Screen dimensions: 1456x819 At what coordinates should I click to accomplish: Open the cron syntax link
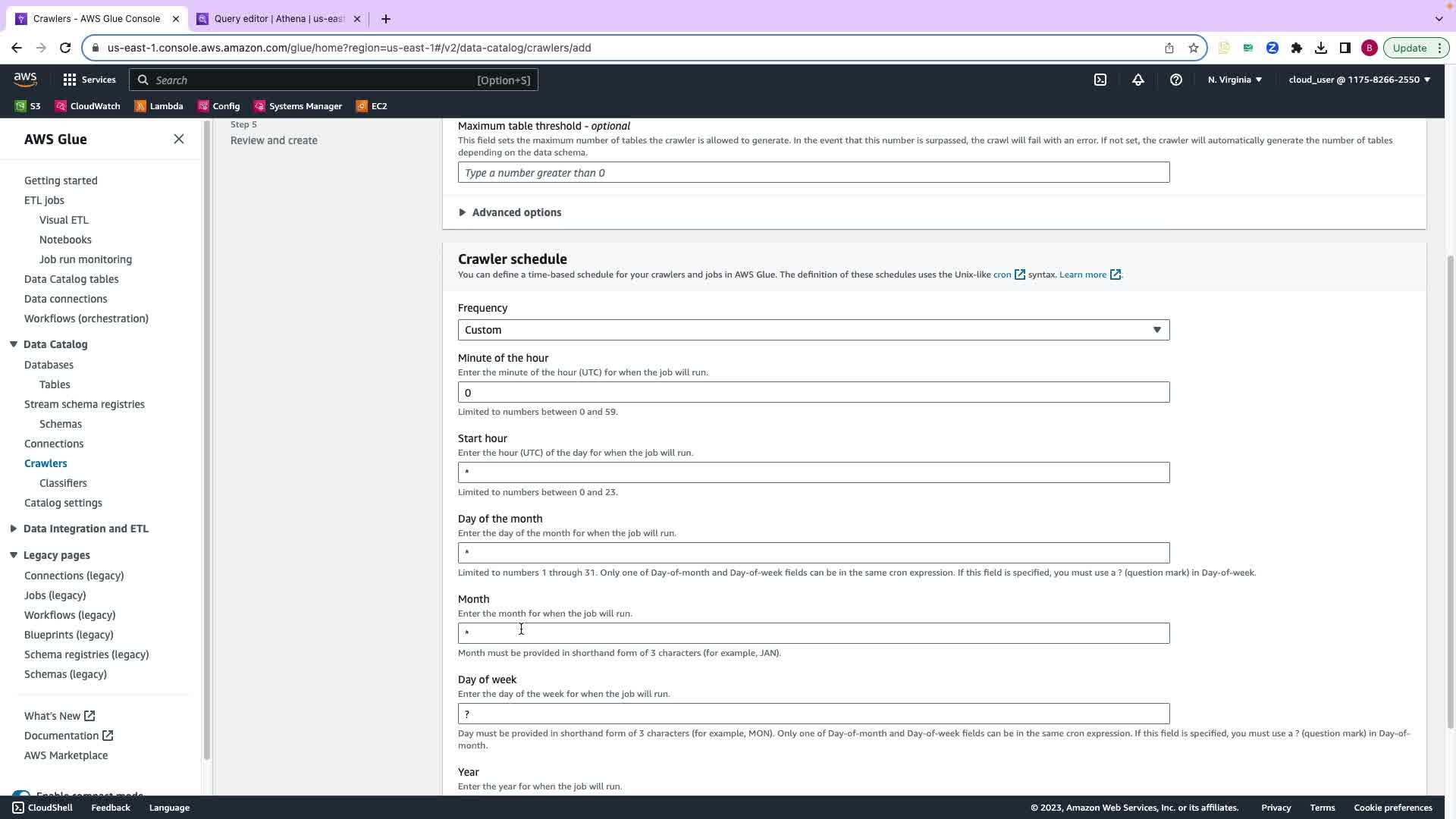1002,275
